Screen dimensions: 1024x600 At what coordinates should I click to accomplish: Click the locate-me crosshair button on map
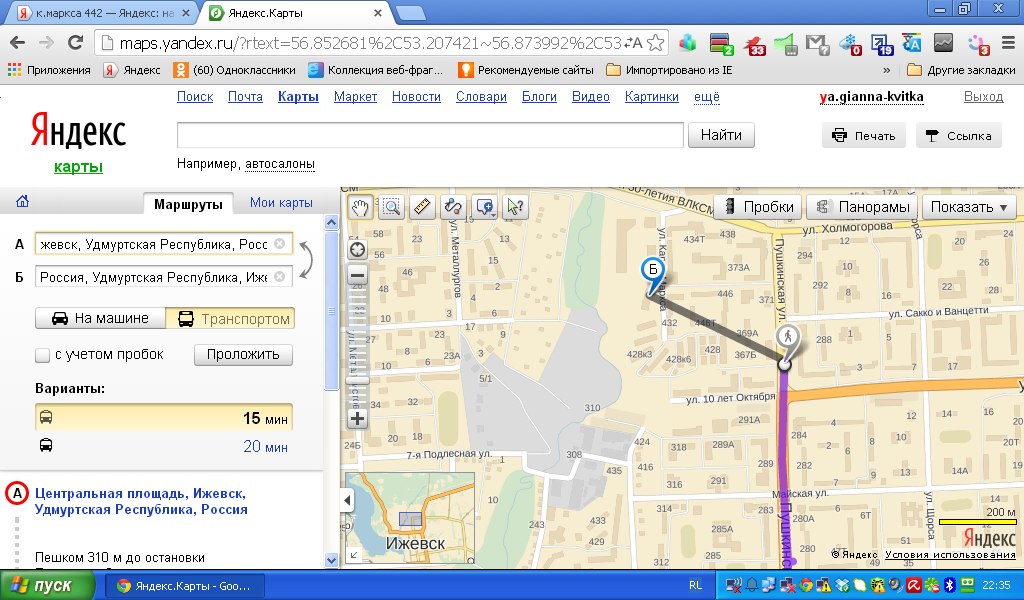357,249
